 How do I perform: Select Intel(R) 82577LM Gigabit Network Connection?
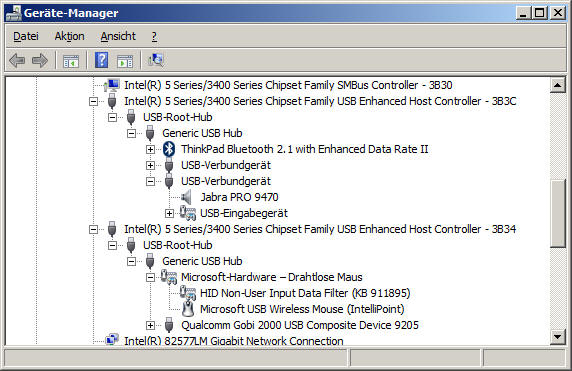pyautogui.click(x=234, y=341)
